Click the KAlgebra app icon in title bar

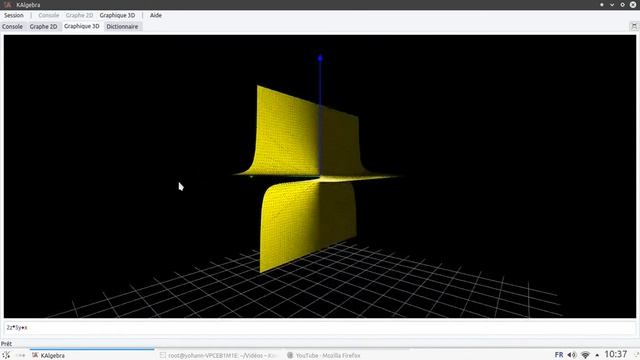pos(8,4)
